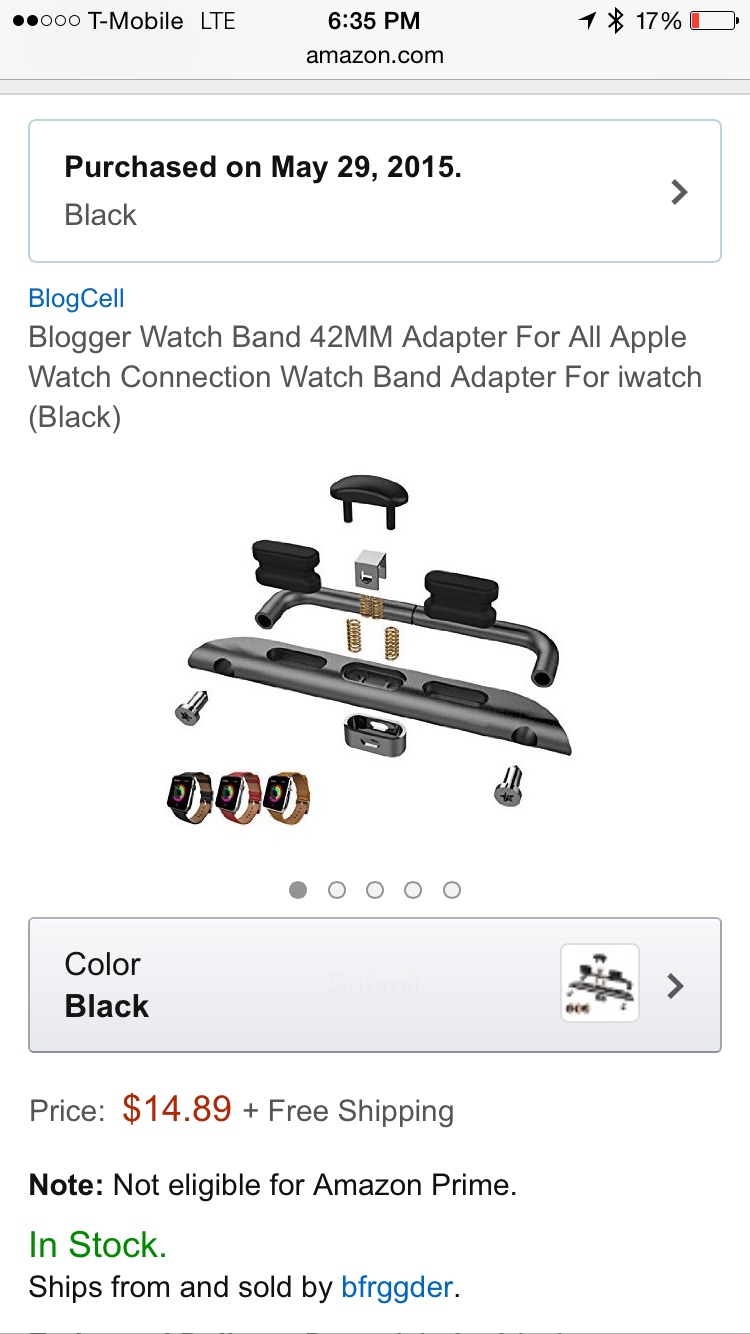Tap the clock showing 6:35 PM
Viewport: 750px width, 1334px height.
point(374,21)
